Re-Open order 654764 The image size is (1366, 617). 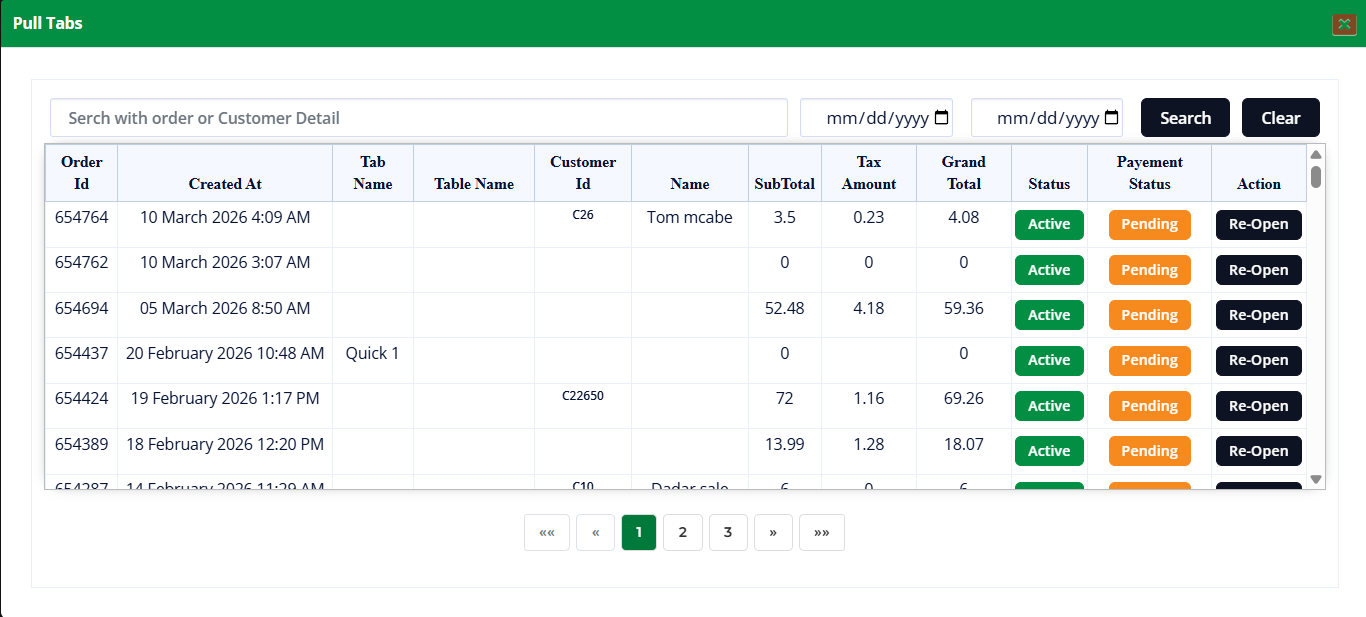1258,225
